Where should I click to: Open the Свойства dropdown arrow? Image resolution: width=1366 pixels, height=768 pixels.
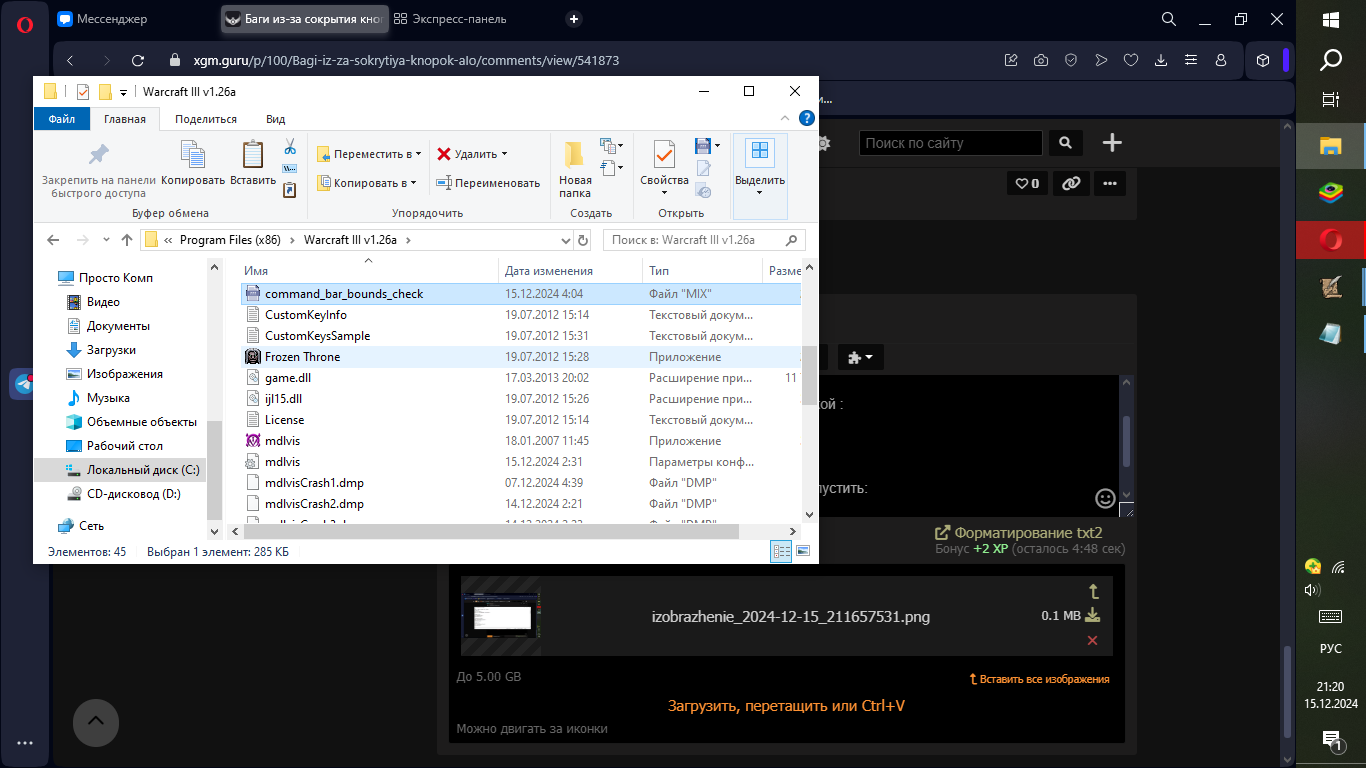(x=664, y=192)
